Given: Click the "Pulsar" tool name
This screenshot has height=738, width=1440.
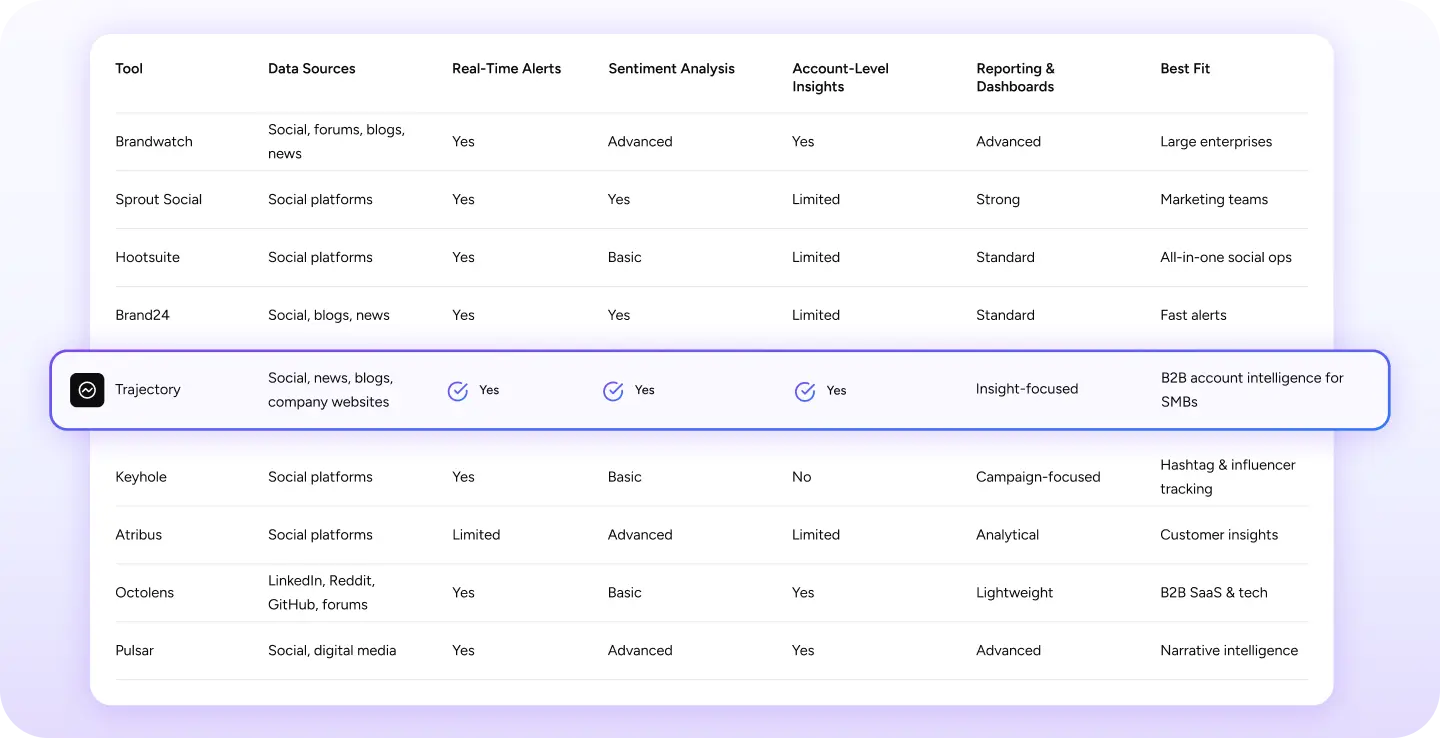Looking at the screenshot, I should [x=134, y=651].
